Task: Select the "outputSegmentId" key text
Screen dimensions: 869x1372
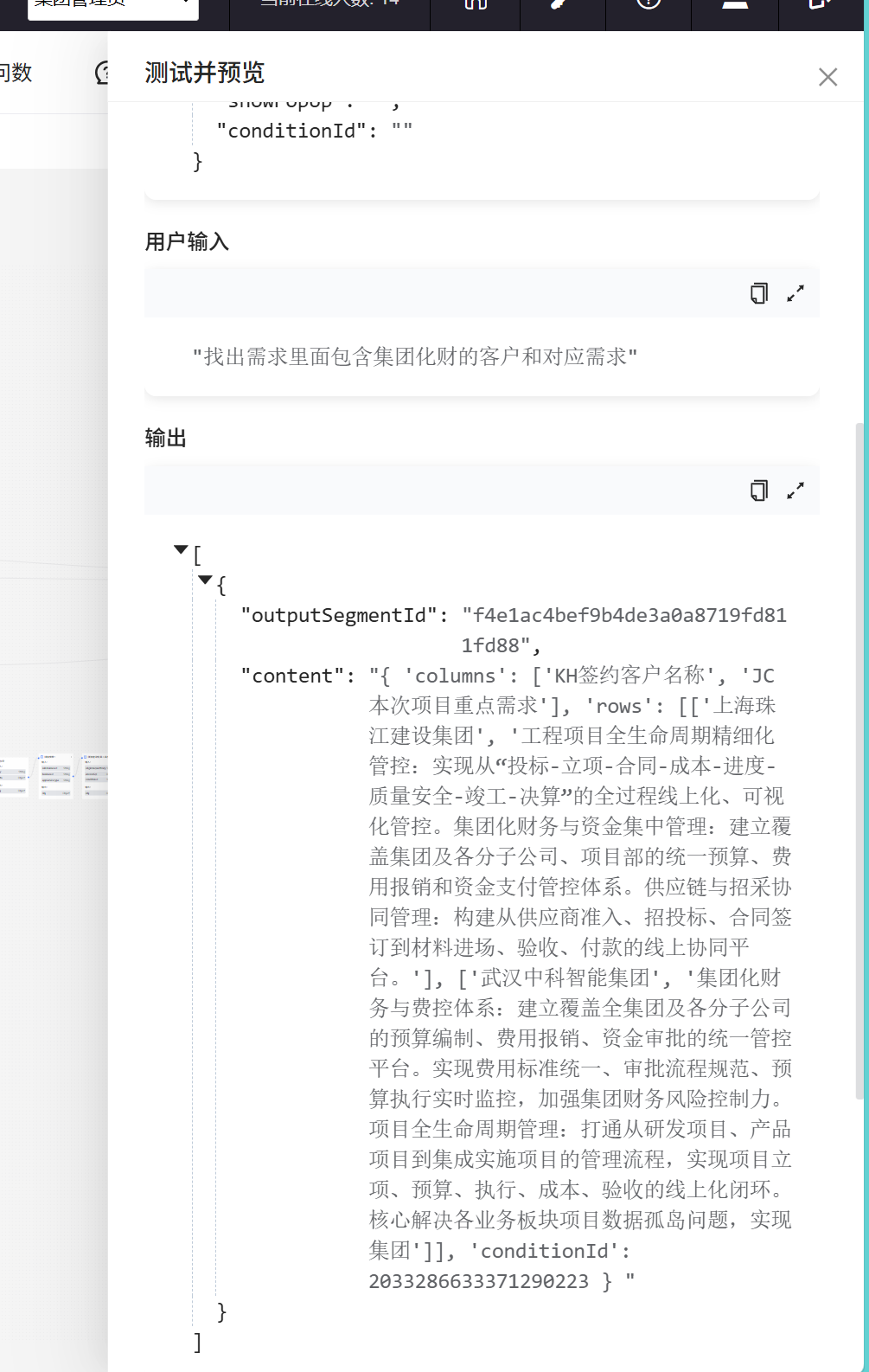Action: coord(339,615)
